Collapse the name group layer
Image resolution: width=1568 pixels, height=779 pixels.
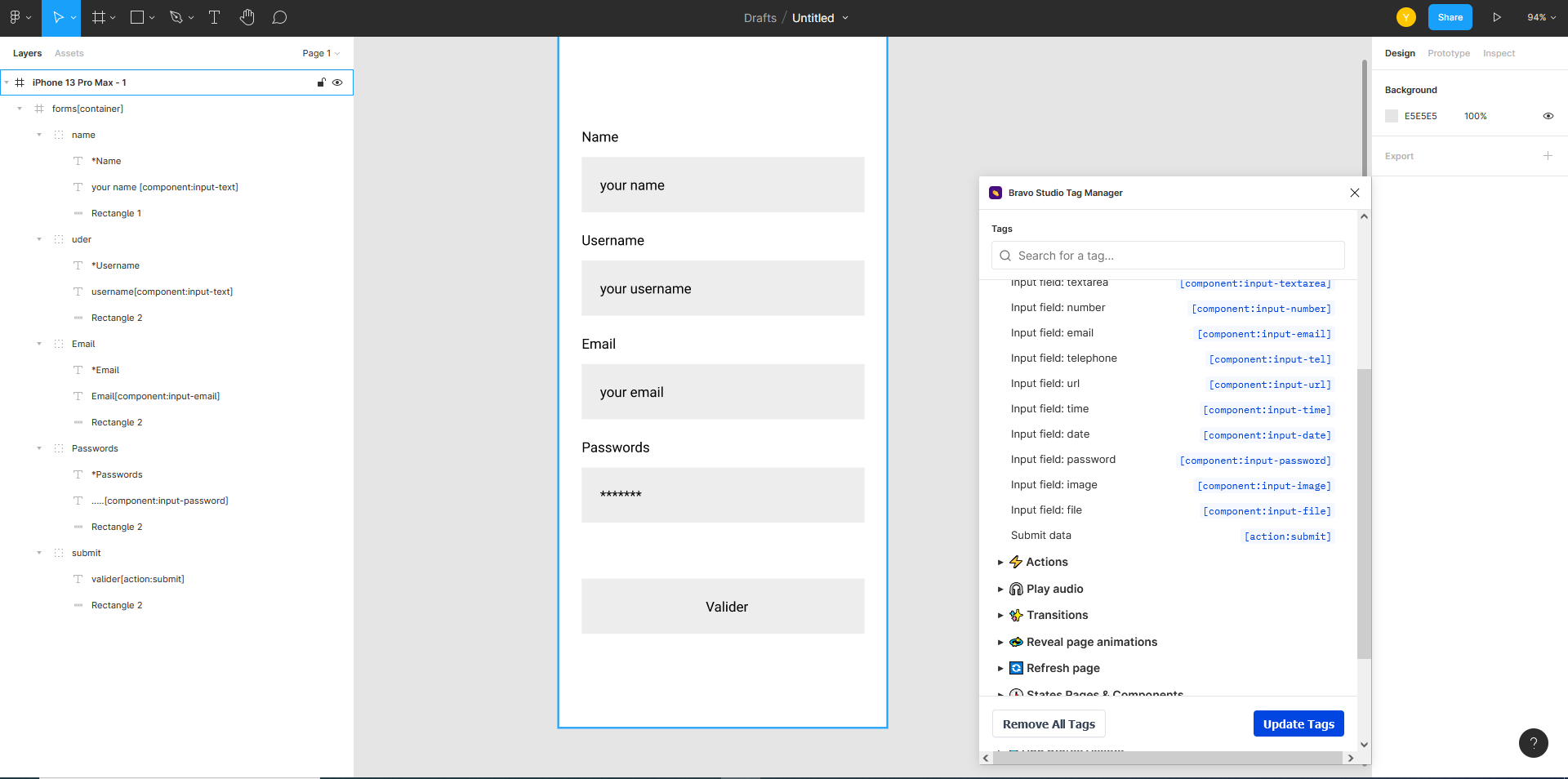tap(39, 135)
